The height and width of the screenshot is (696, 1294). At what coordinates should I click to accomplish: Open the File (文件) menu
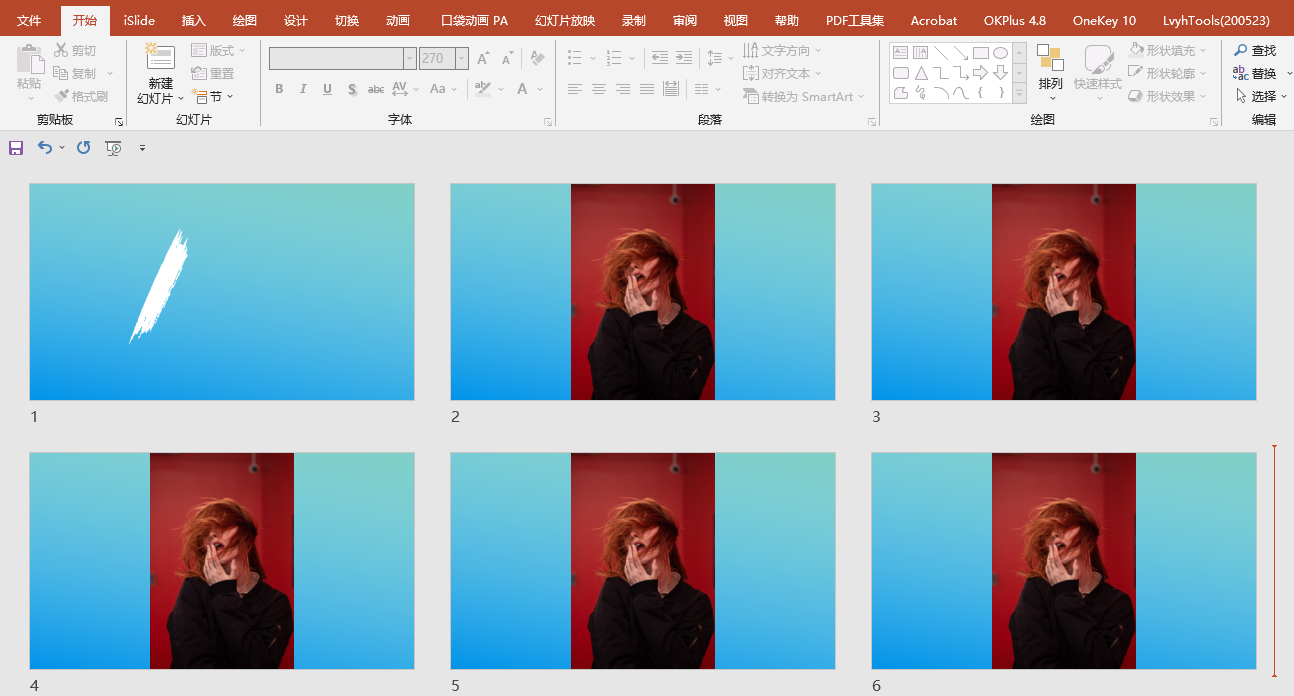coord(29,20)
